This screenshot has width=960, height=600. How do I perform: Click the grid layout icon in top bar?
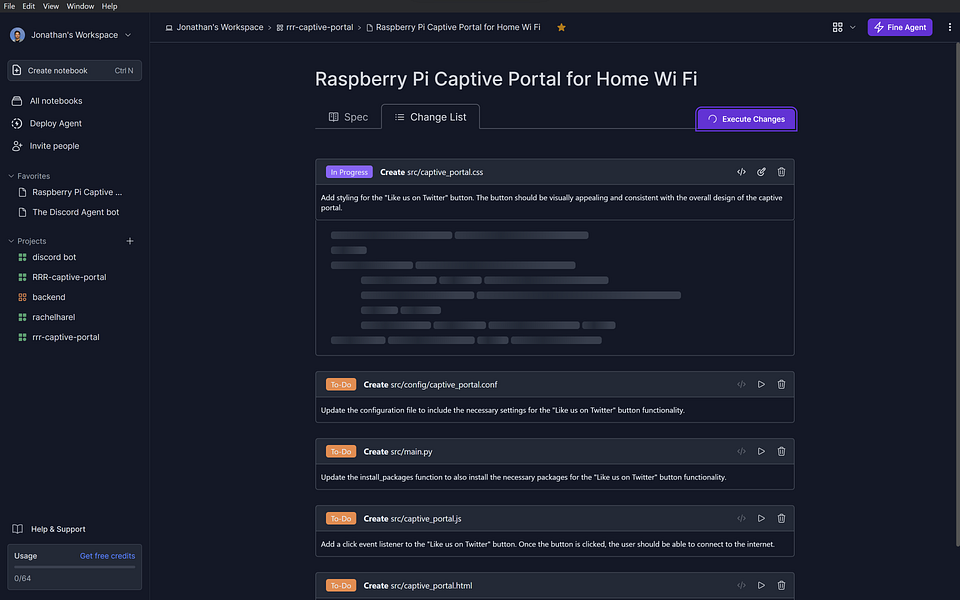838,27
